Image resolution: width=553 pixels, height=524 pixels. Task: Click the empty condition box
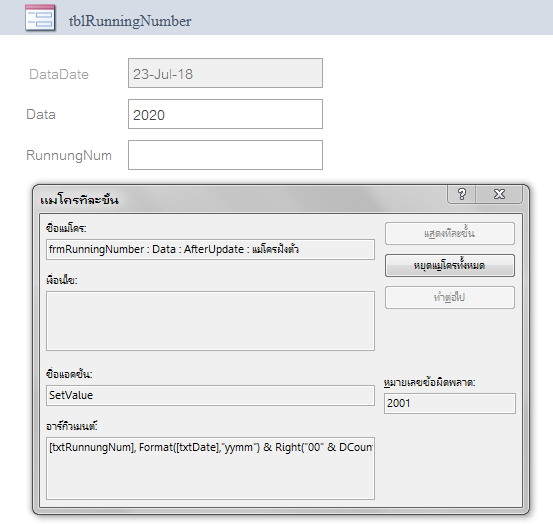pyautogui.click(x=210, y=321)
